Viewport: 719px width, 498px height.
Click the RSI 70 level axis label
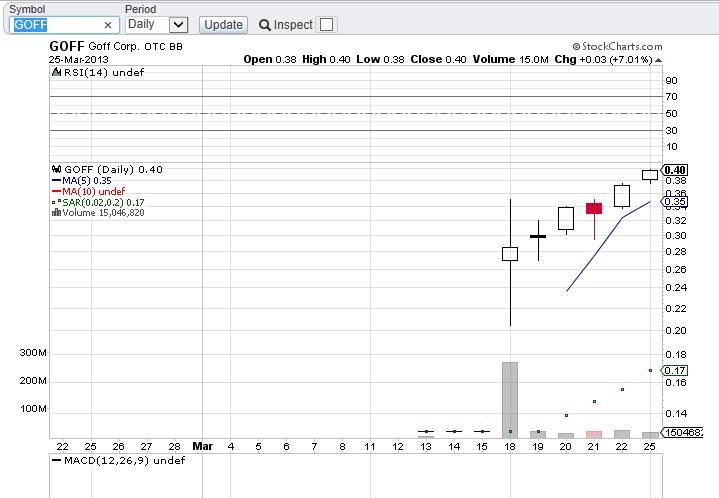[671, 97]
